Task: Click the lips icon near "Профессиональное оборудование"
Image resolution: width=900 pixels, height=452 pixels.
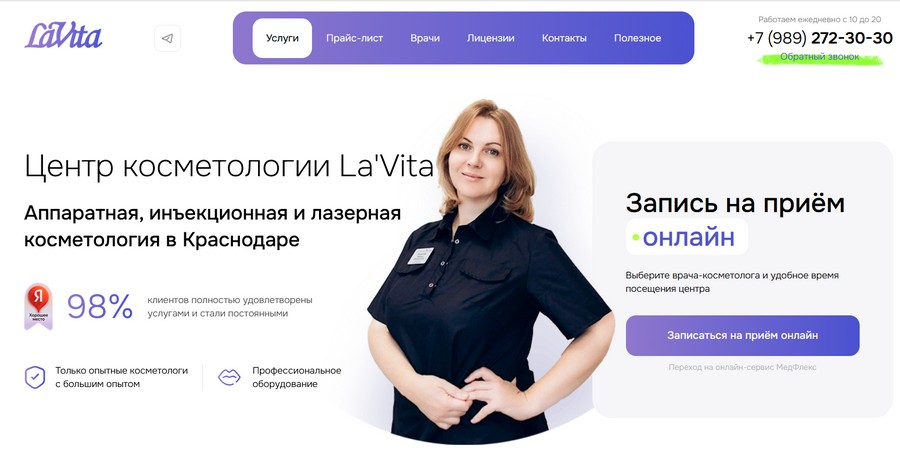Action: (x=229, y=377)
